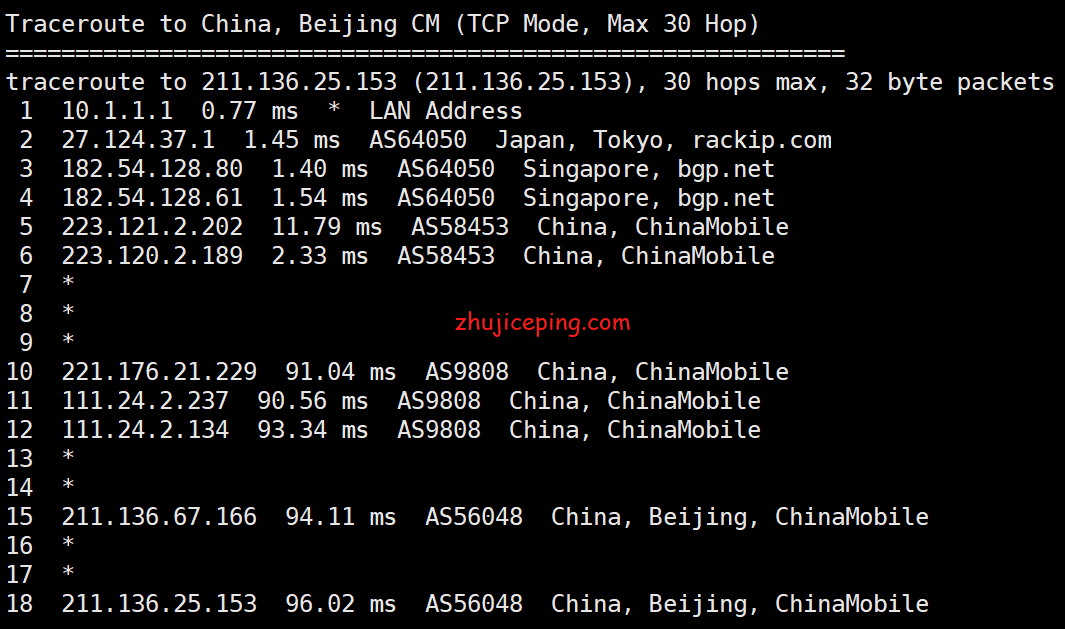Select hop 15 IP 211.136.67.166

(160, 517)
